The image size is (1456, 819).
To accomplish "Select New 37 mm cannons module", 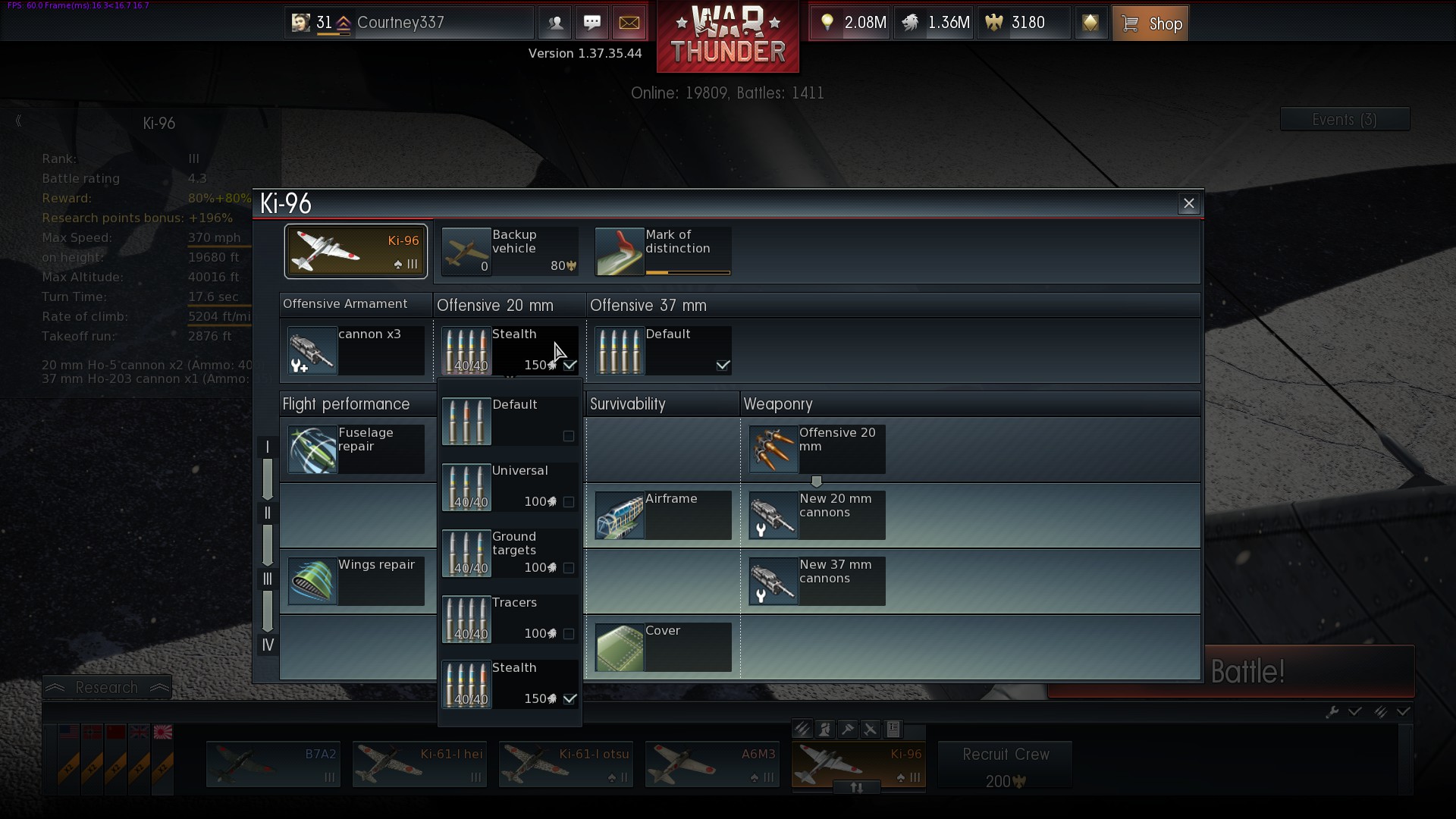I will click(816, 582).
